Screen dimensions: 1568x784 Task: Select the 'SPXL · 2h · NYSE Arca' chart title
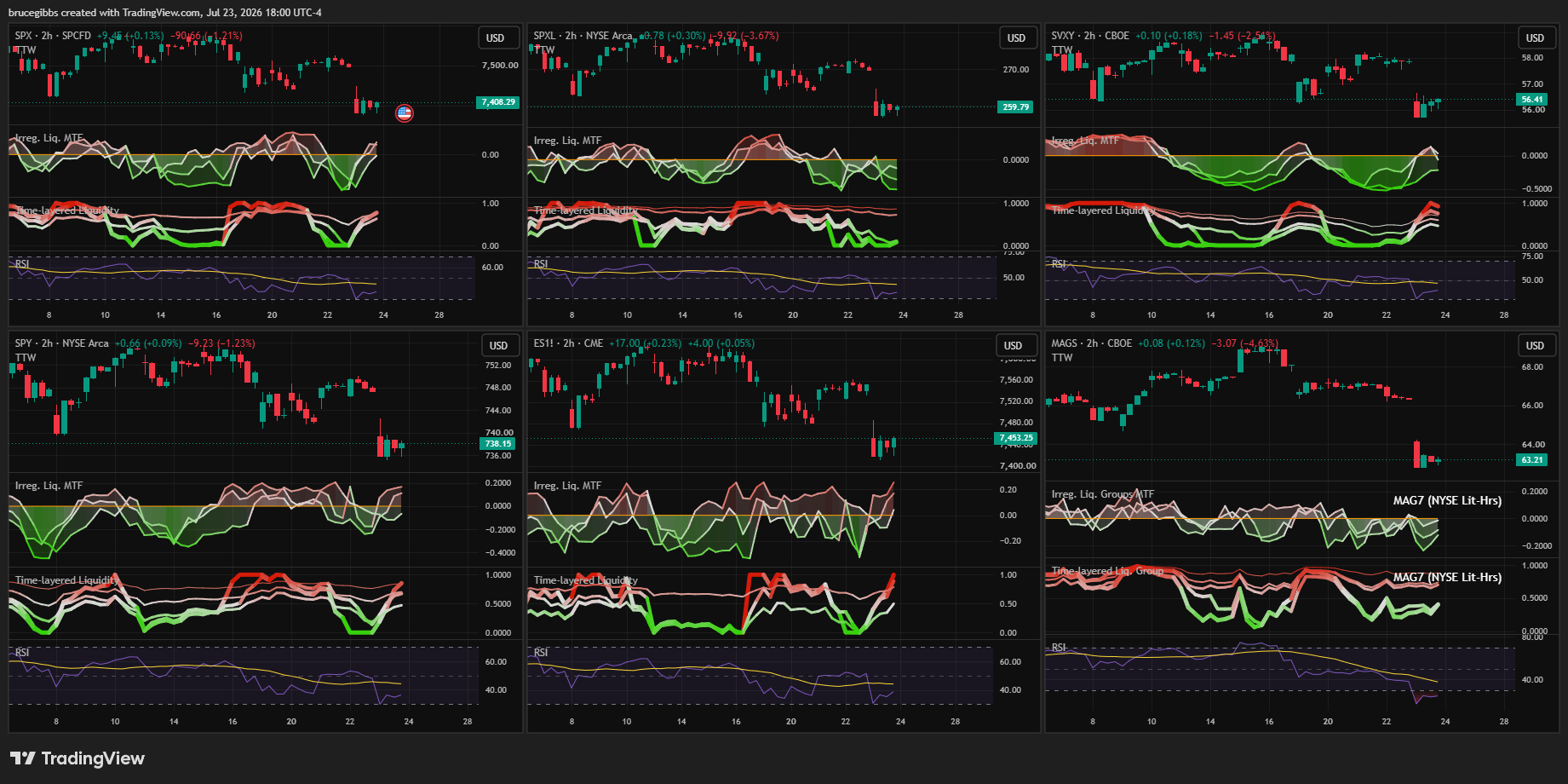point(583,36)
